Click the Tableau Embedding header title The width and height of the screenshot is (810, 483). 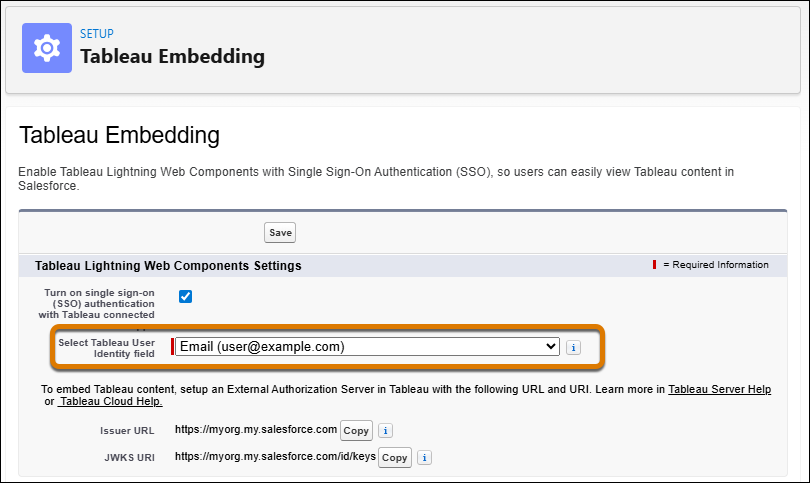(x=173, y=56)
